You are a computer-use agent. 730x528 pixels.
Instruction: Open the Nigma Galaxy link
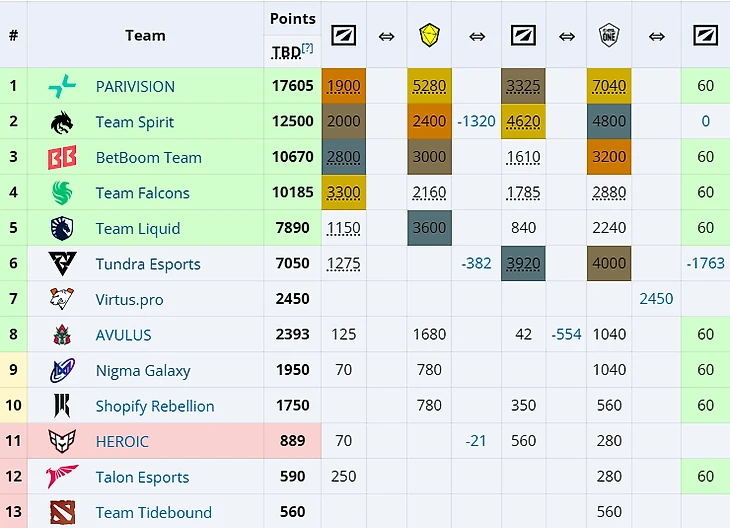(x=143, y=371)
